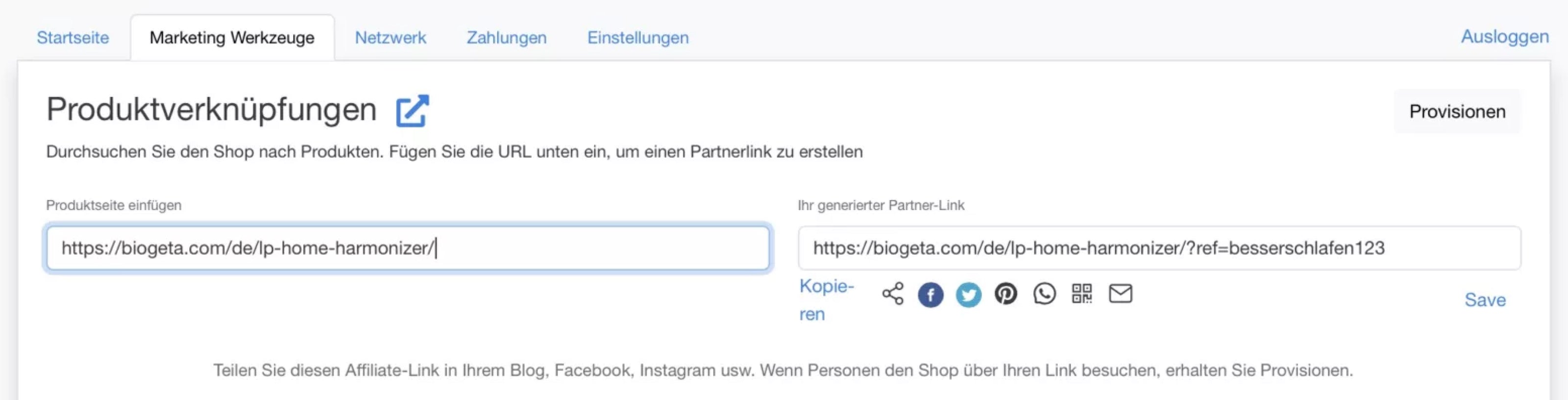The height and width of the screenshot is (400, 1568).
Task: Send the partner link via WhatsApp
Action: (1044, 294)
